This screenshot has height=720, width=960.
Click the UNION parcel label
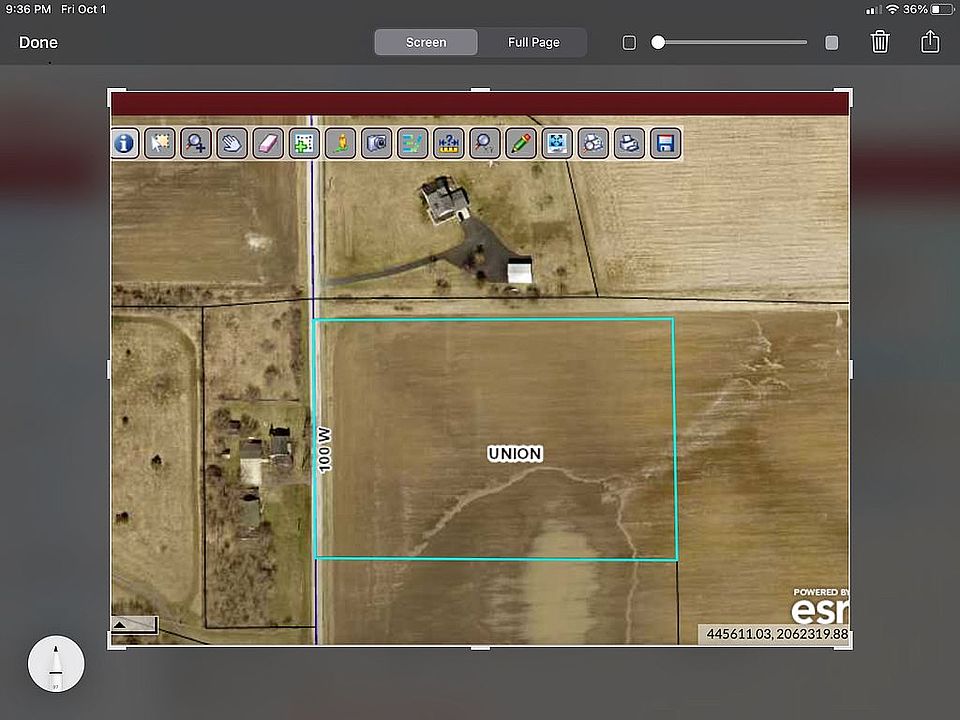pyautogui.click(x=515, y=454)
